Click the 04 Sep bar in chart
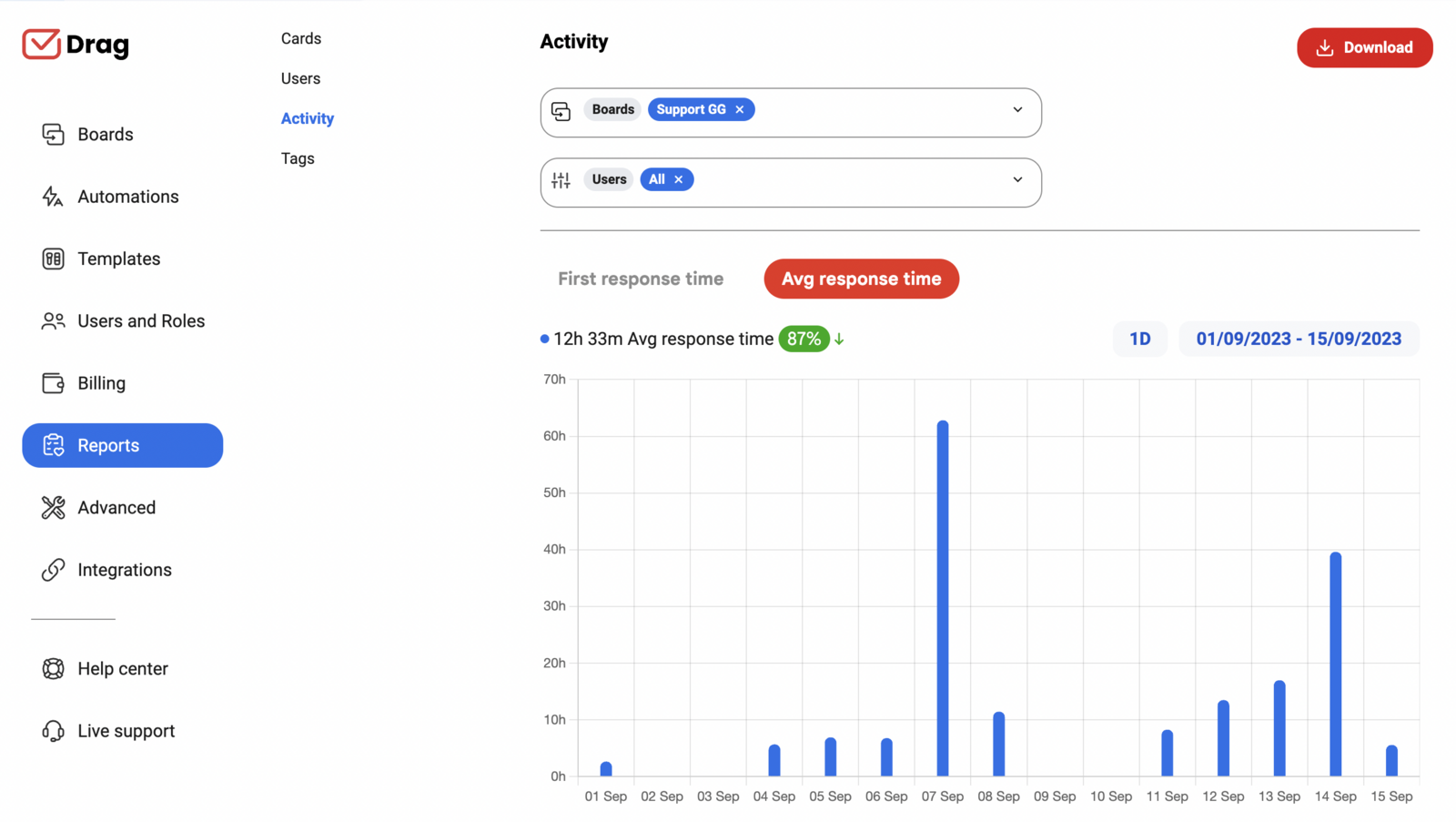Viewport: 1456px width, 822px height. pyautogui.click(x=774, y=761)
